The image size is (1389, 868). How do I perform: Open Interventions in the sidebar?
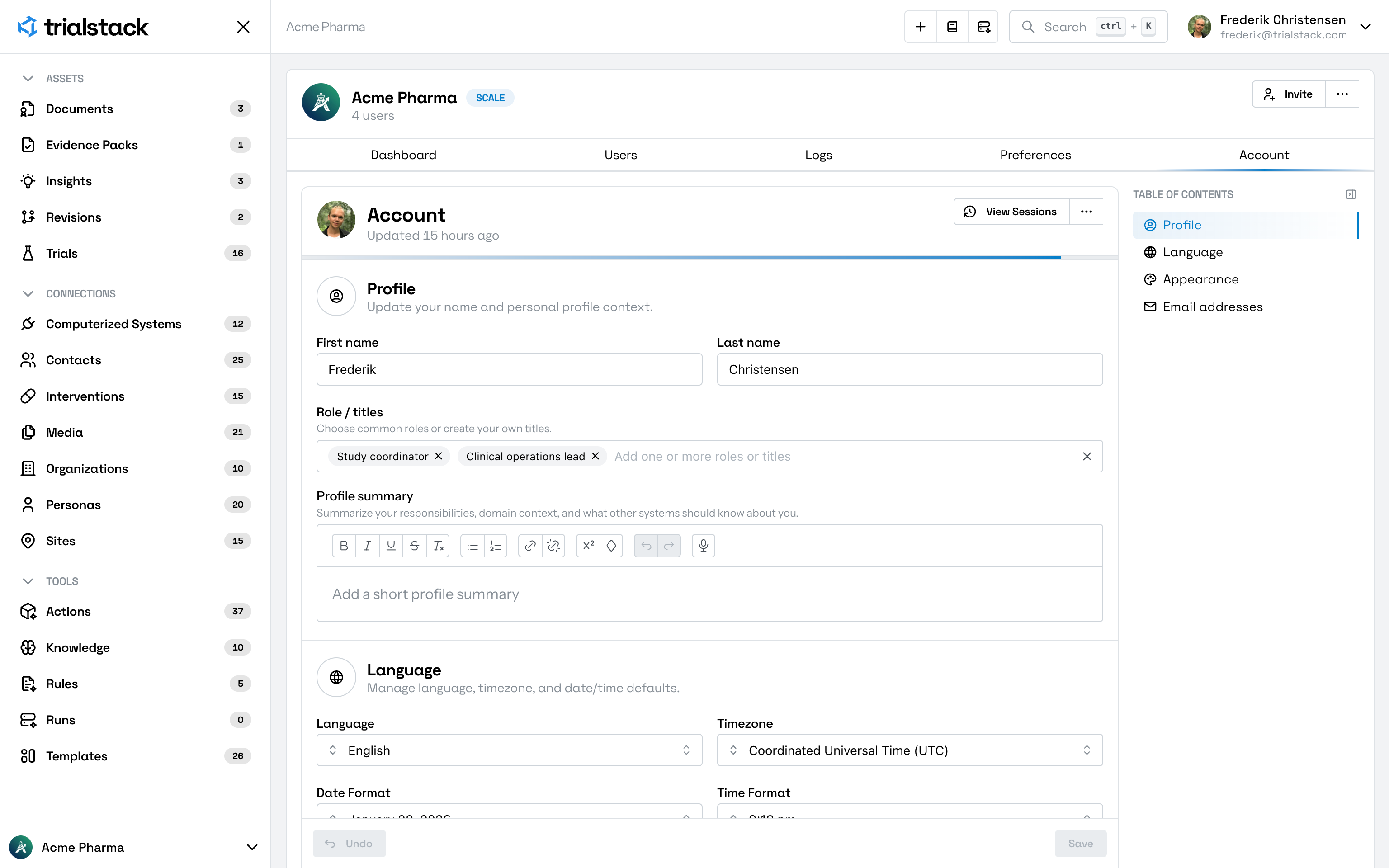coord(136,396)
